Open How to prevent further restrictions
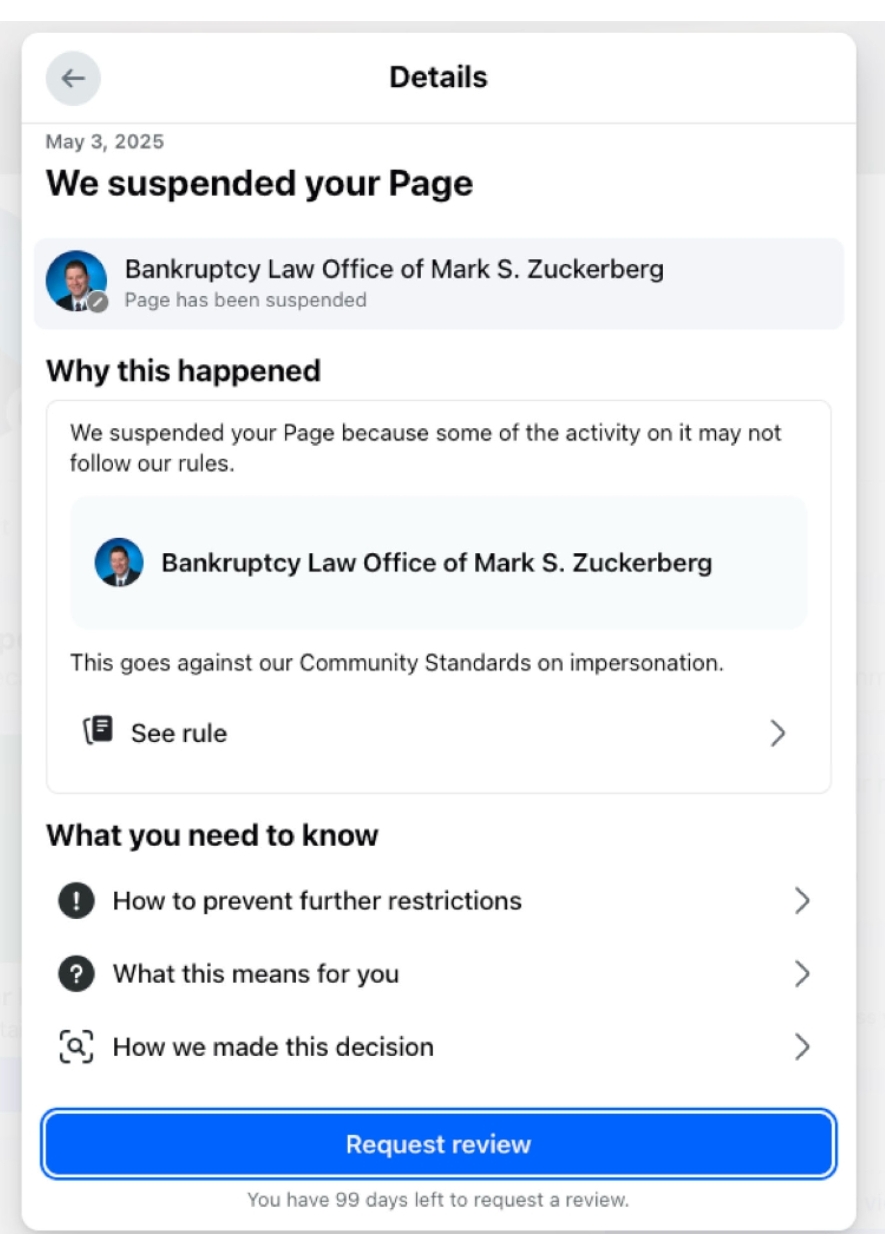The height and width of the screenshot is (1246, 885). coord(317,901)
